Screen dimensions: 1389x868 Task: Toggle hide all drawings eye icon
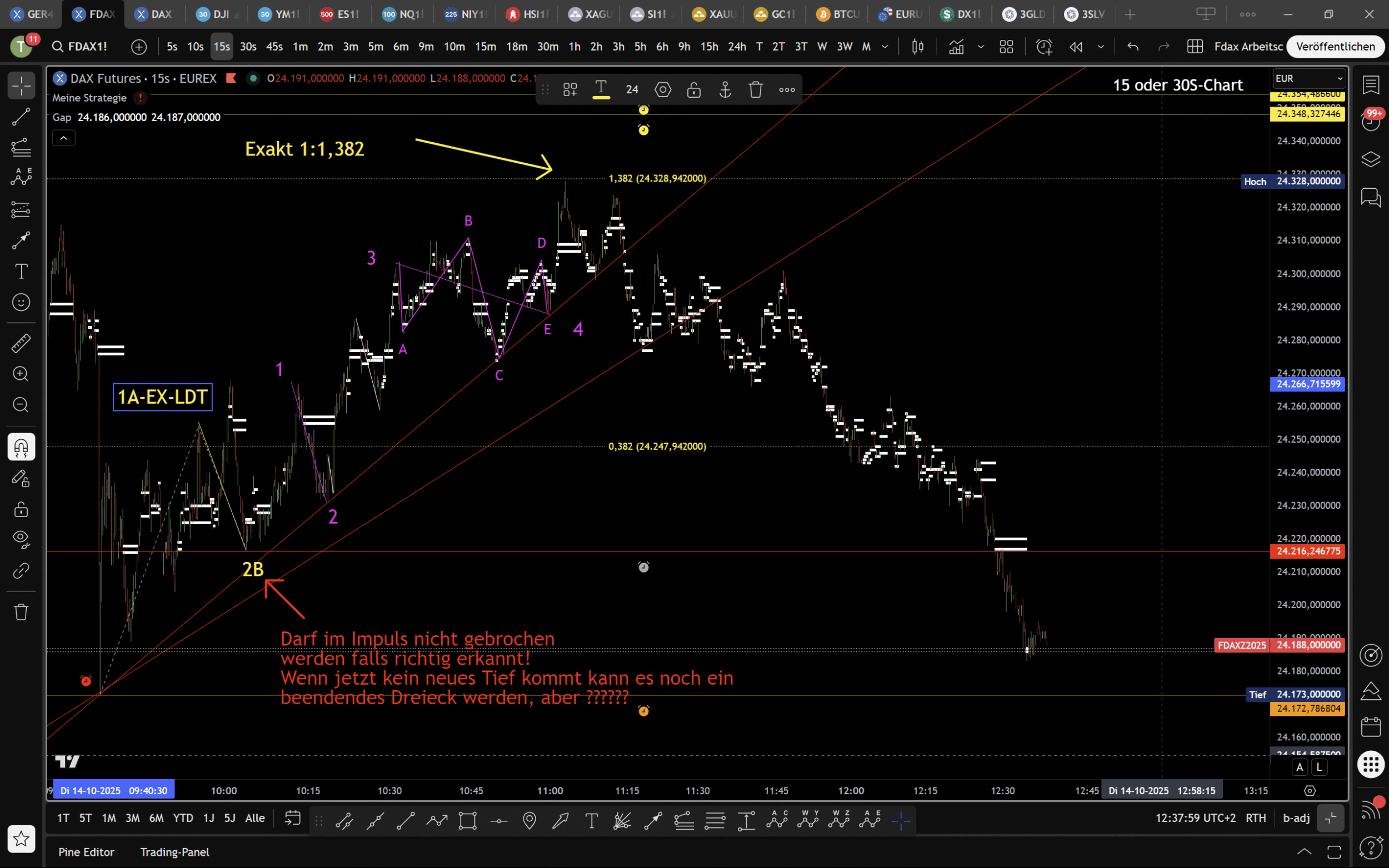coord(21,539)
